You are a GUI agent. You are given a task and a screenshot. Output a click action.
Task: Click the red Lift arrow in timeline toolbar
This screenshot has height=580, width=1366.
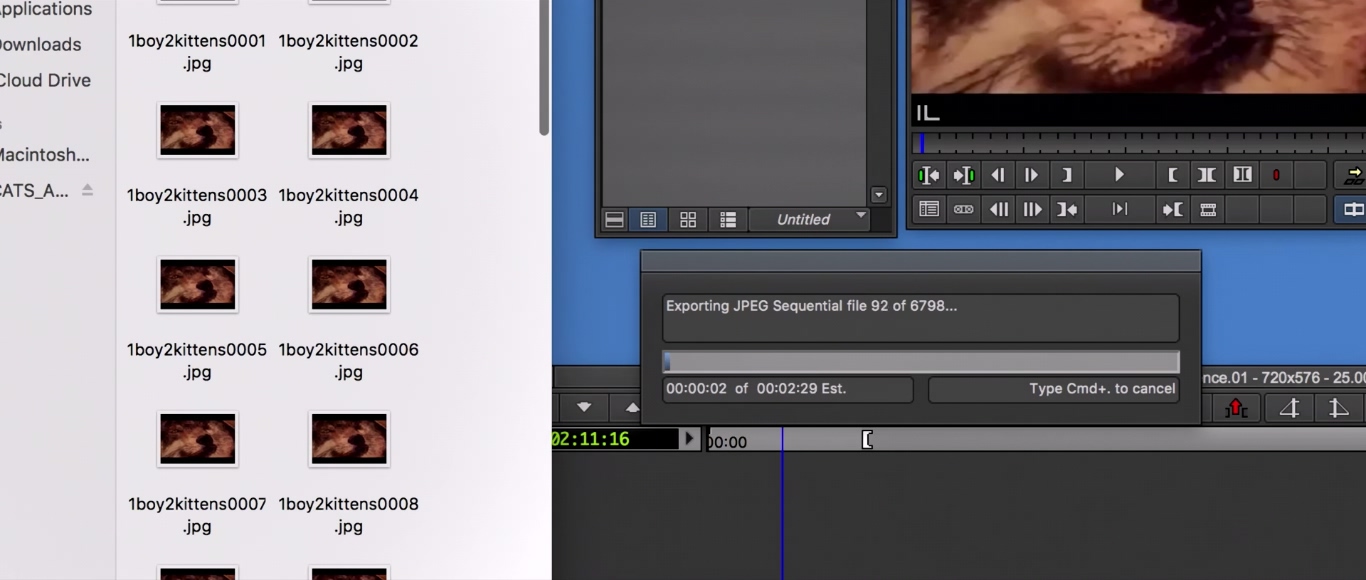[1237, 408]
